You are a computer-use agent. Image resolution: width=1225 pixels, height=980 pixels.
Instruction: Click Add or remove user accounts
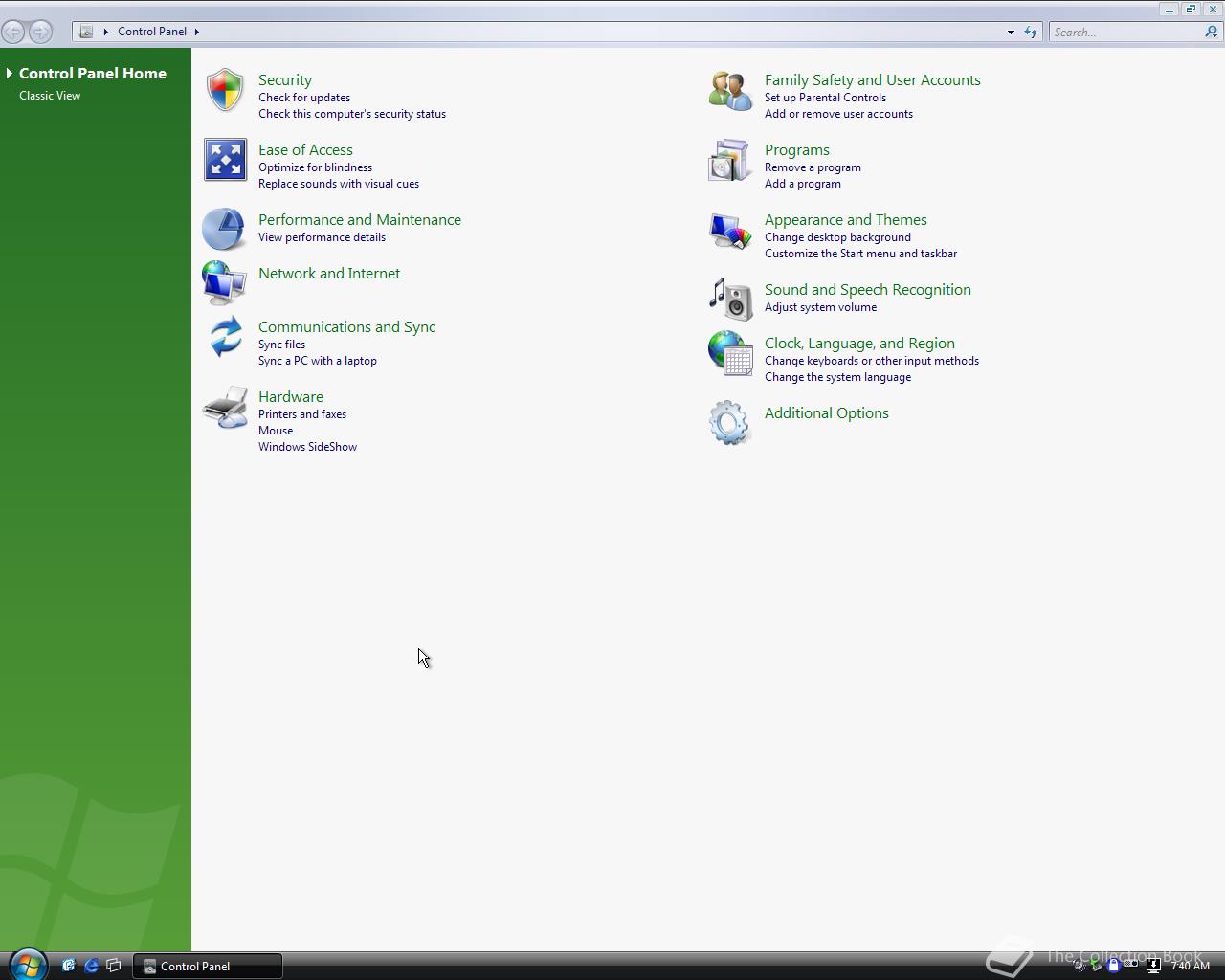838,114
